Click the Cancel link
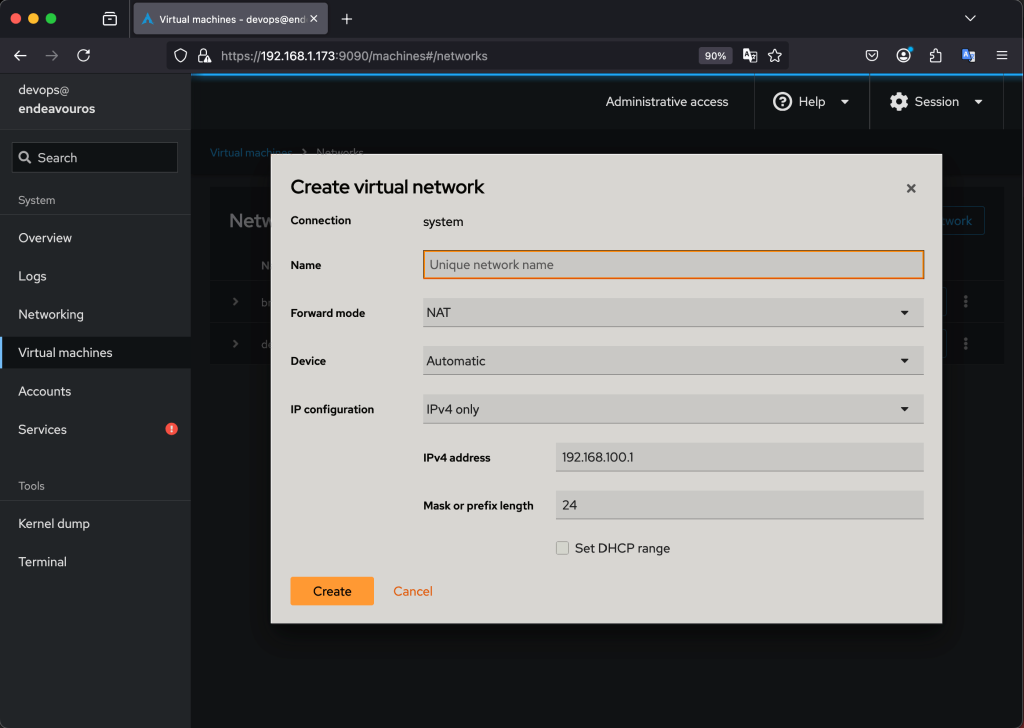This screenshot has height=728, width=1024. tap(412, 591)
